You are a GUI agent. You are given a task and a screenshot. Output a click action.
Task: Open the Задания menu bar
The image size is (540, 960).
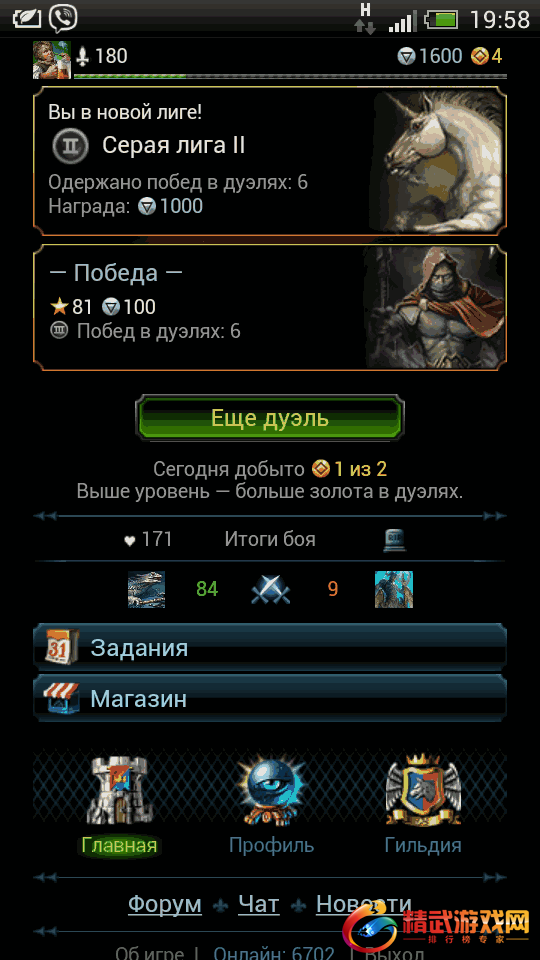(270, 647)
